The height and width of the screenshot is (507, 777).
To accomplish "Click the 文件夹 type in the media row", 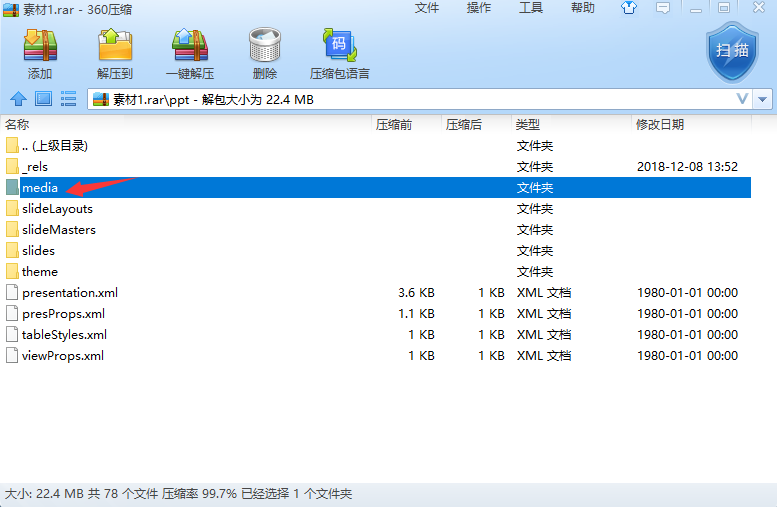I will 535,187.
